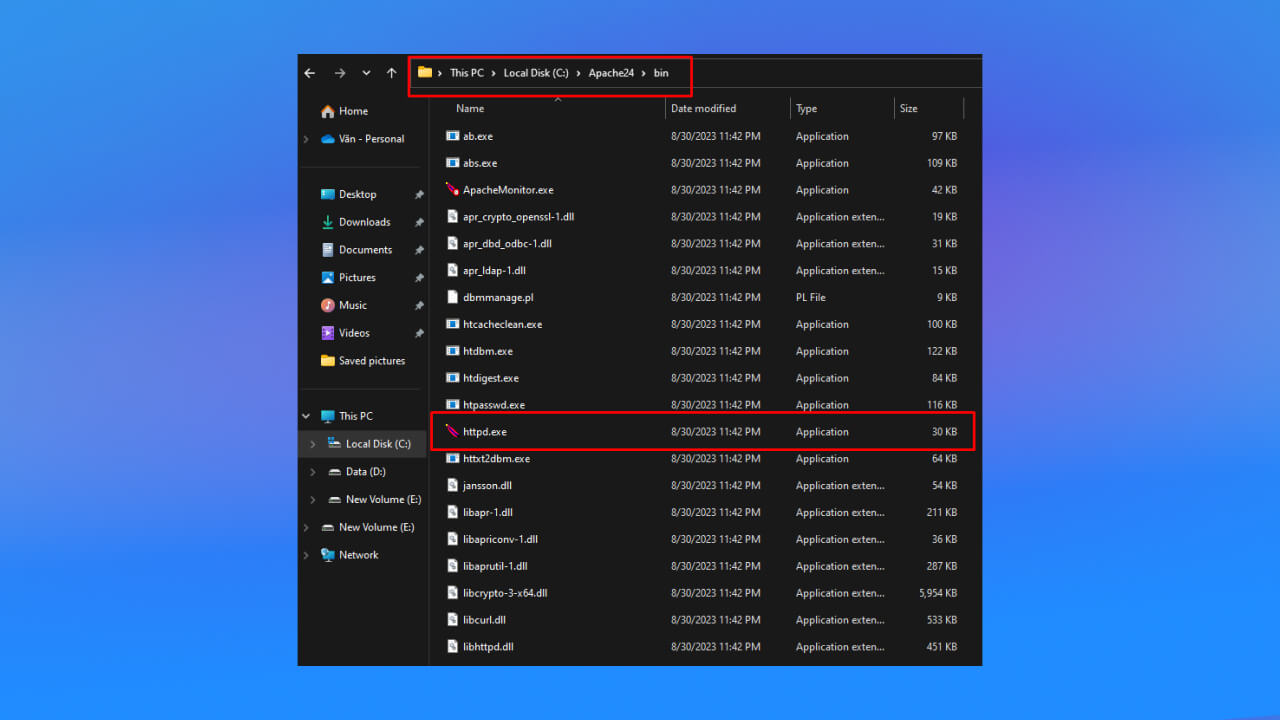The width and height of the screenshot is (1280, 720).
Task: Click the libcrypto-3-x64.dll file icon
Action: click(x=452, y=593)
